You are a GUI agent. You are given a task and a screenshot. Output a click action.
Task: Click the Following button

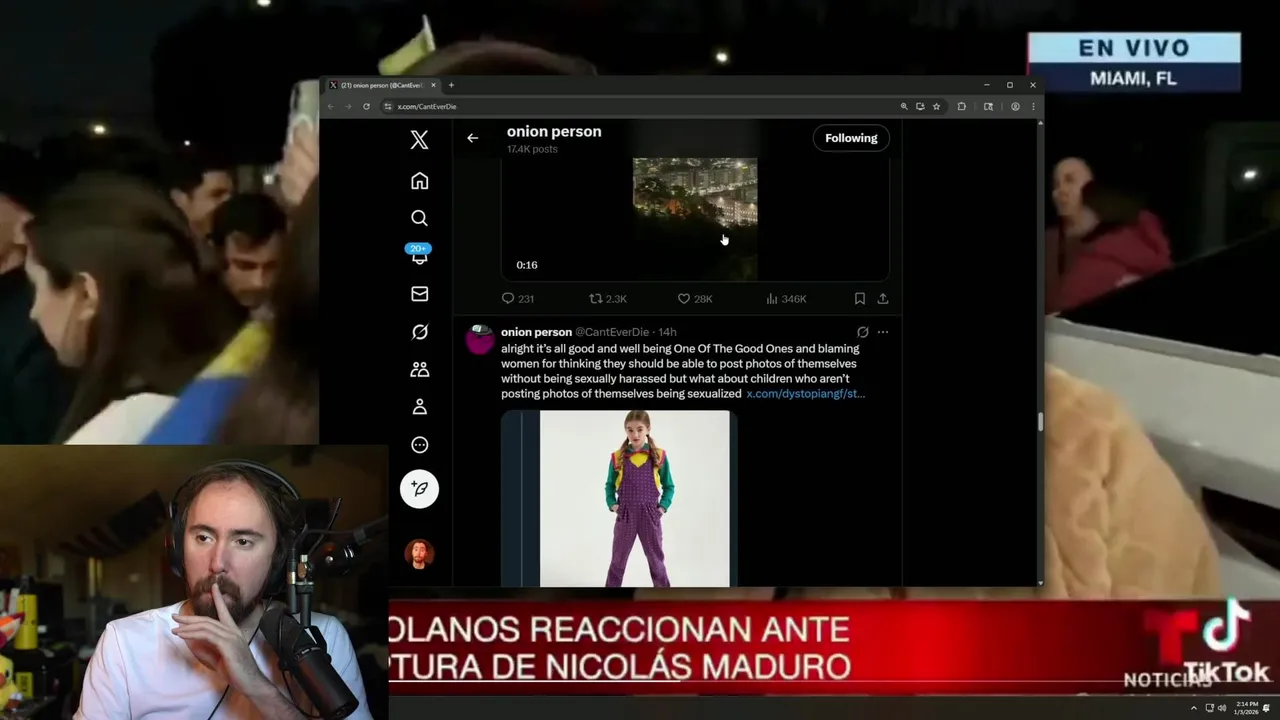coord(851,138)
